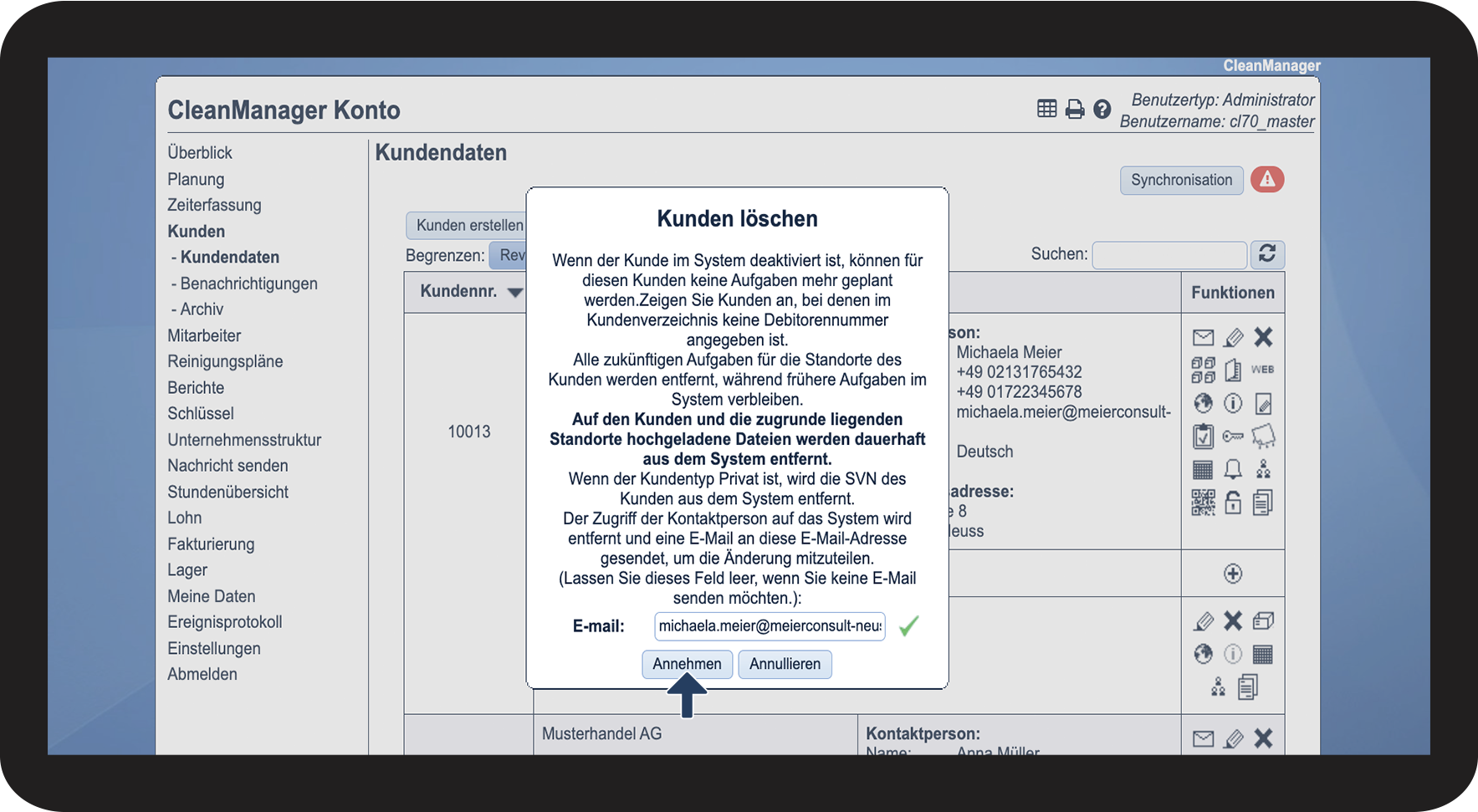
Task: Open Fakturierung in sidebar menu
Action: 211,544
